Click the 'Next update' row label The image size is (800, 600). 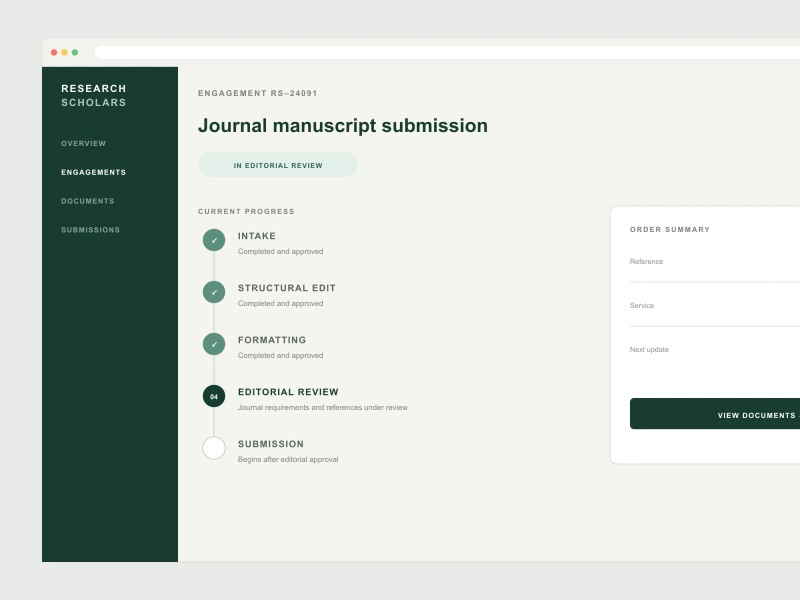(649, 349)
